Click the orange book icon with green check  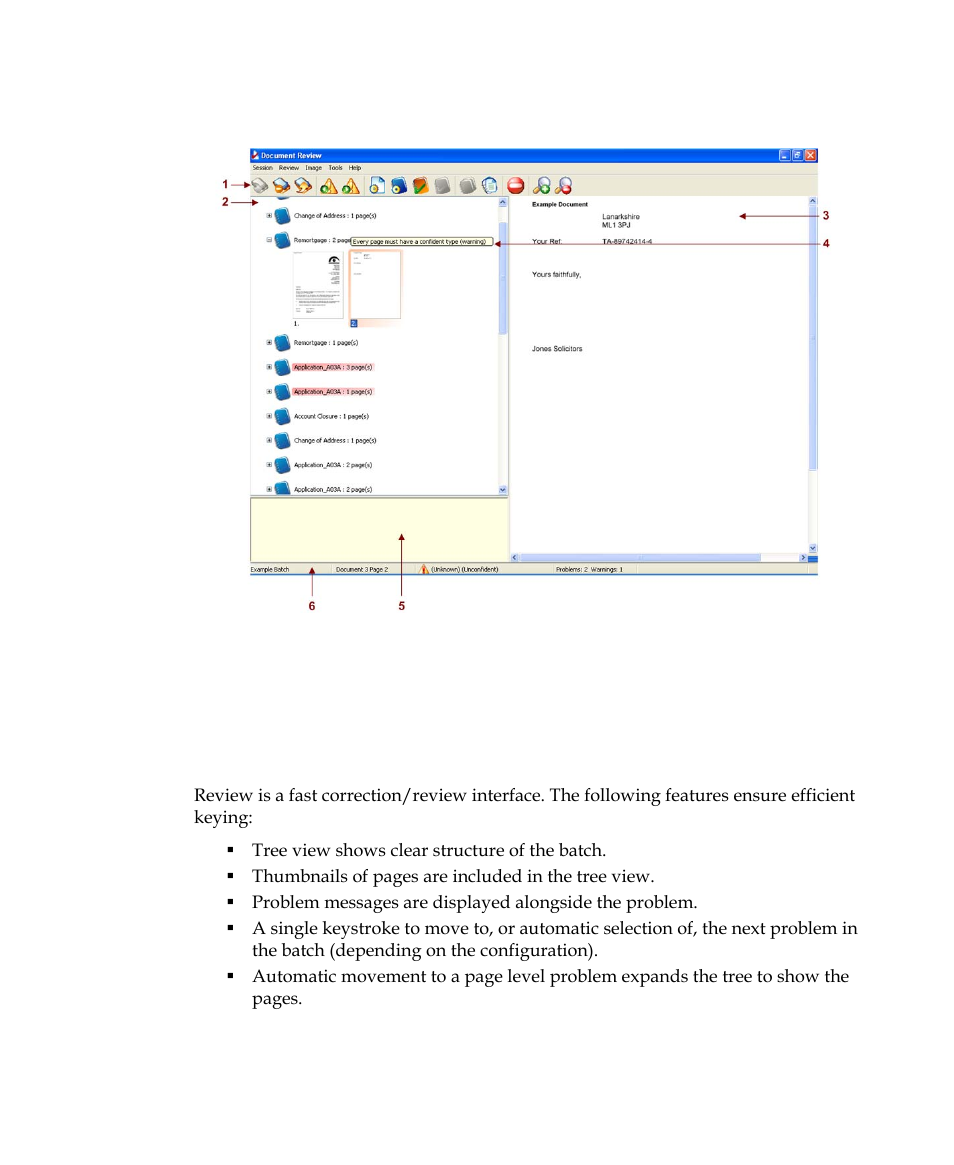pyautogui.click(x=421, y=186)
